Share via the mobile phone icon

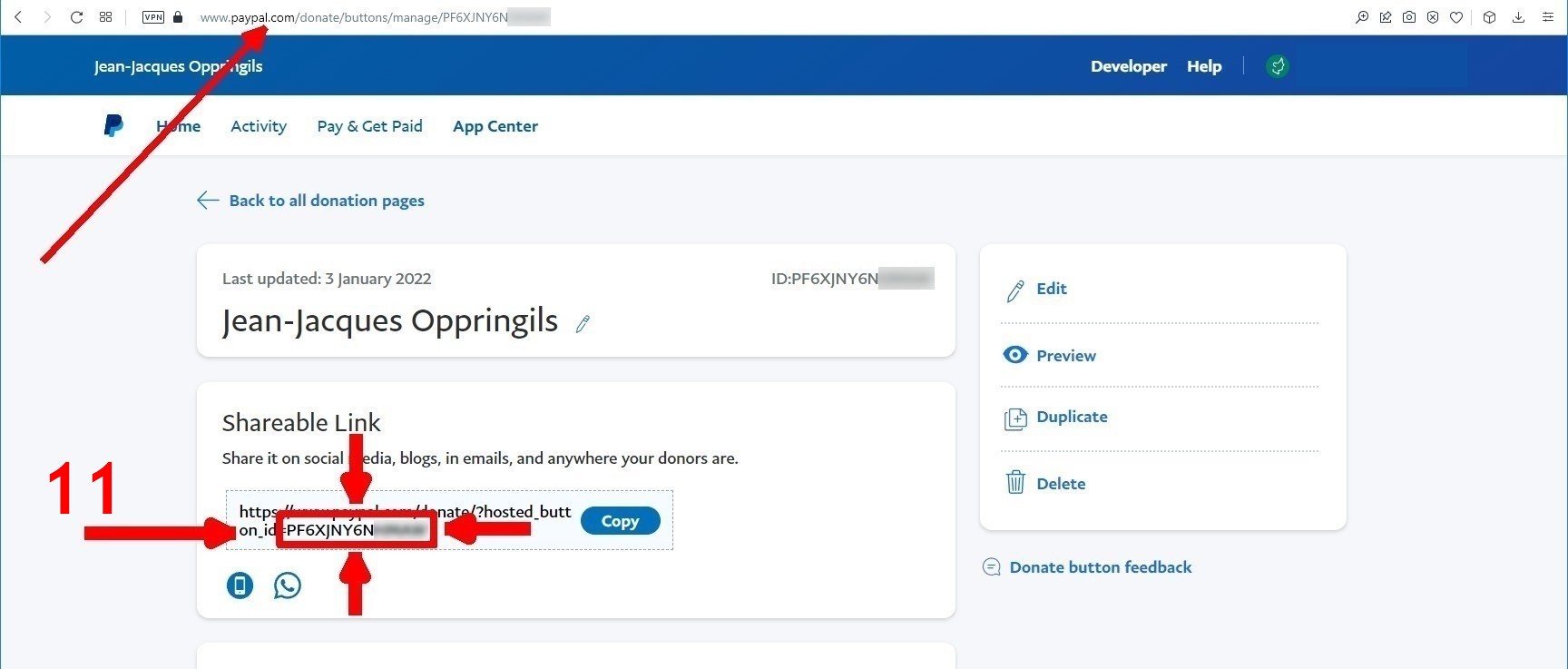coord(240,585)
